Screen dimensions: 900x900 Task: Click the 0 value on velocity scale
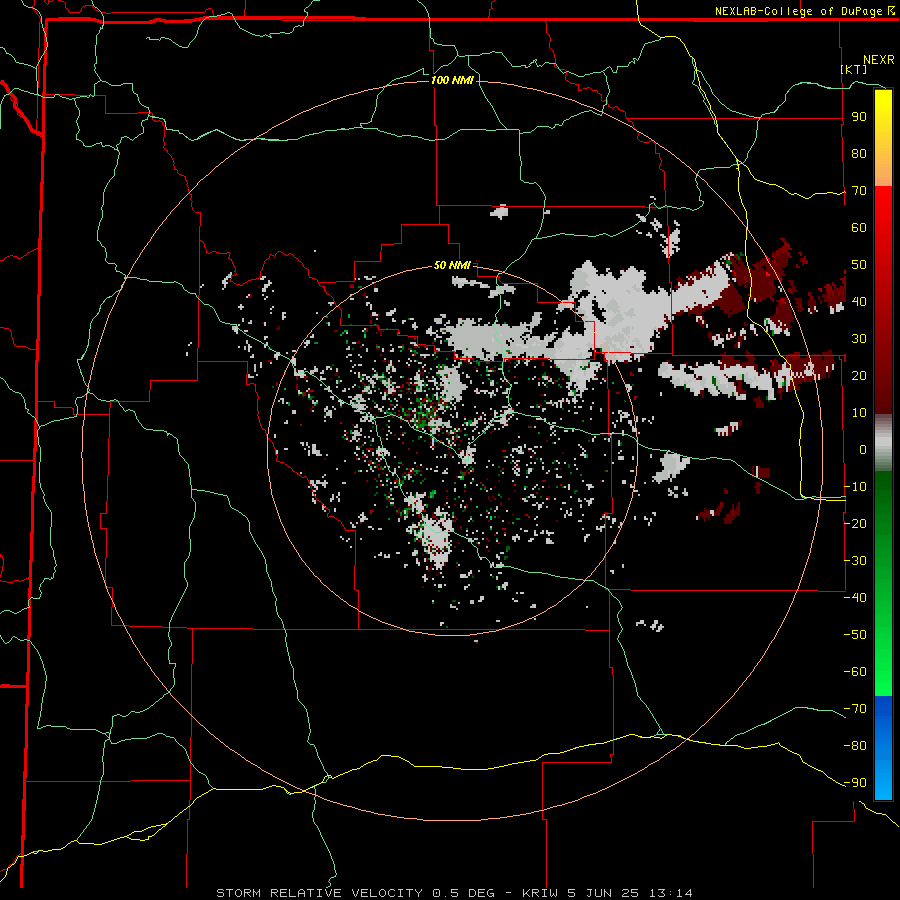point(863,449)
